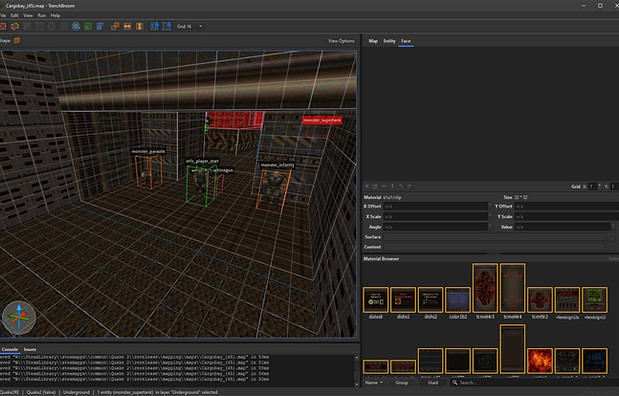619x396 pixels.
Task: Switch to the Console tab
Action: tap(10, 349)
